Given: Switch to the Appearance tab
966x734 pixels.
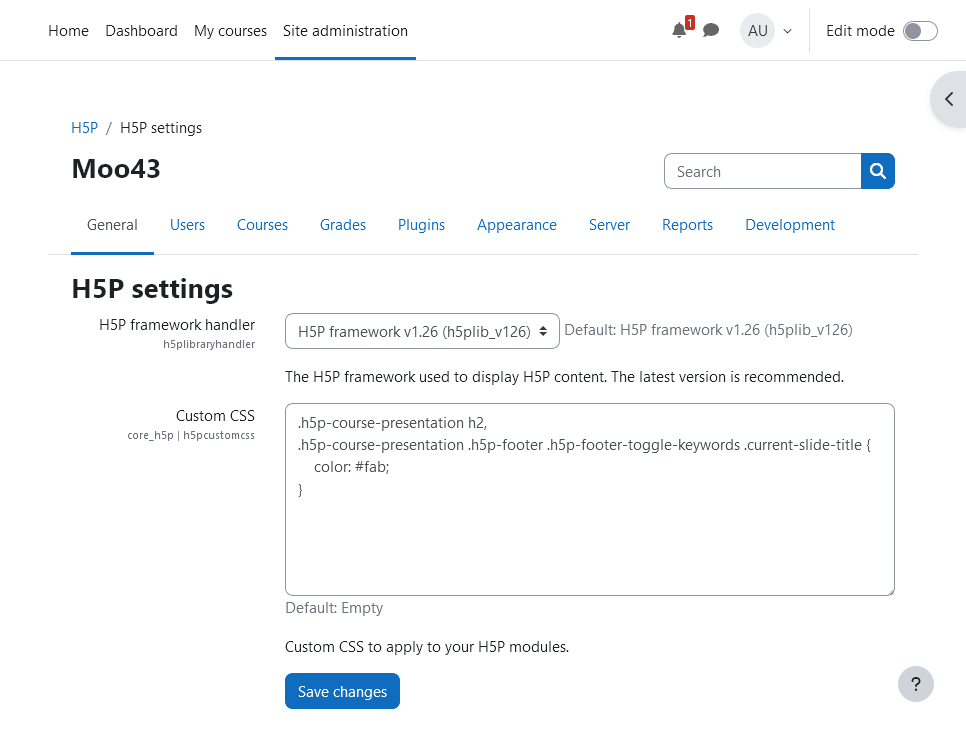Looking at the screenshot, I should click(x=517, y=225).
